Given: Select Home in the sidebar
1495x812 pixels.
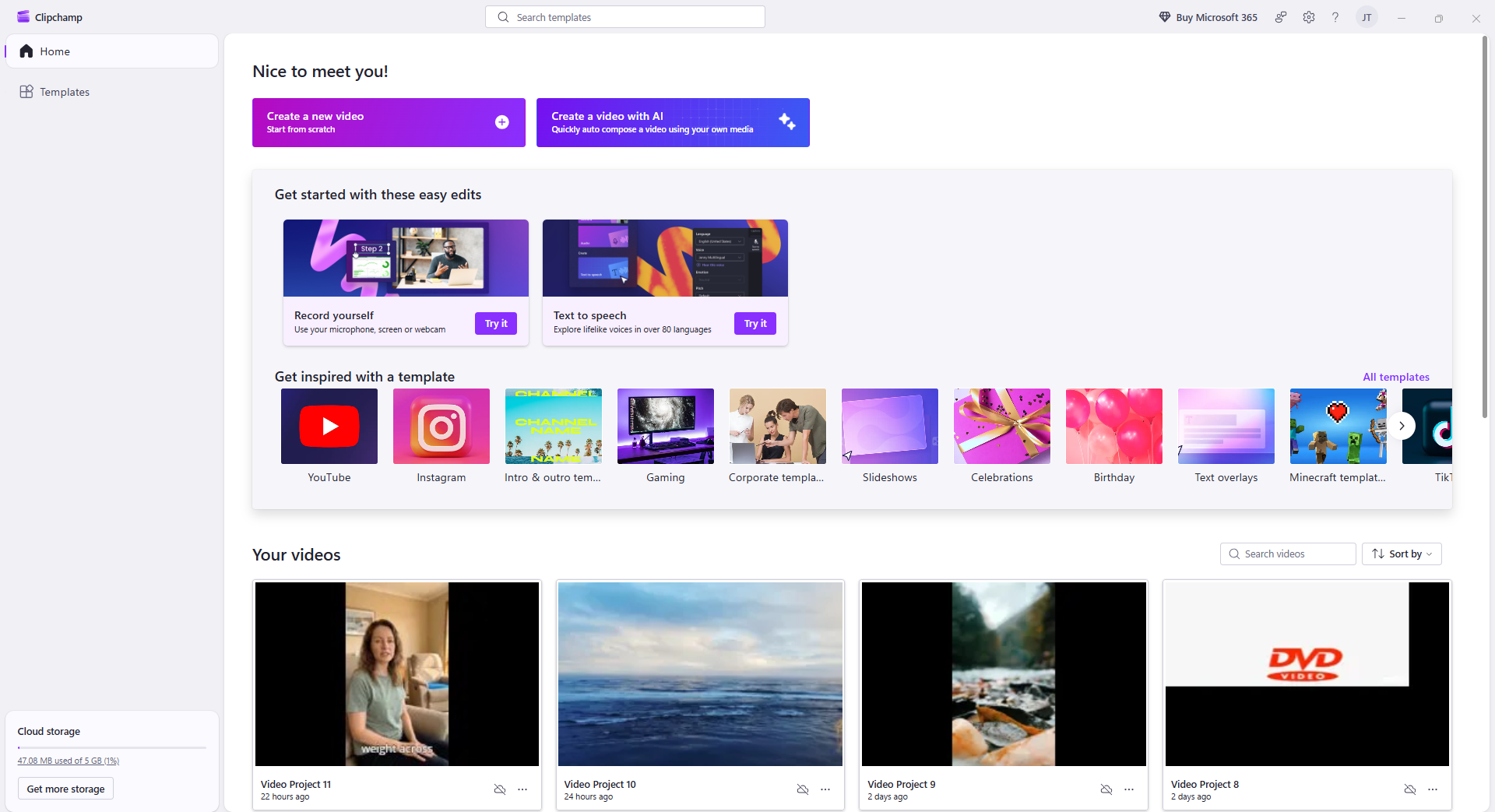Looking at the screenshot, I should (55, 51).
